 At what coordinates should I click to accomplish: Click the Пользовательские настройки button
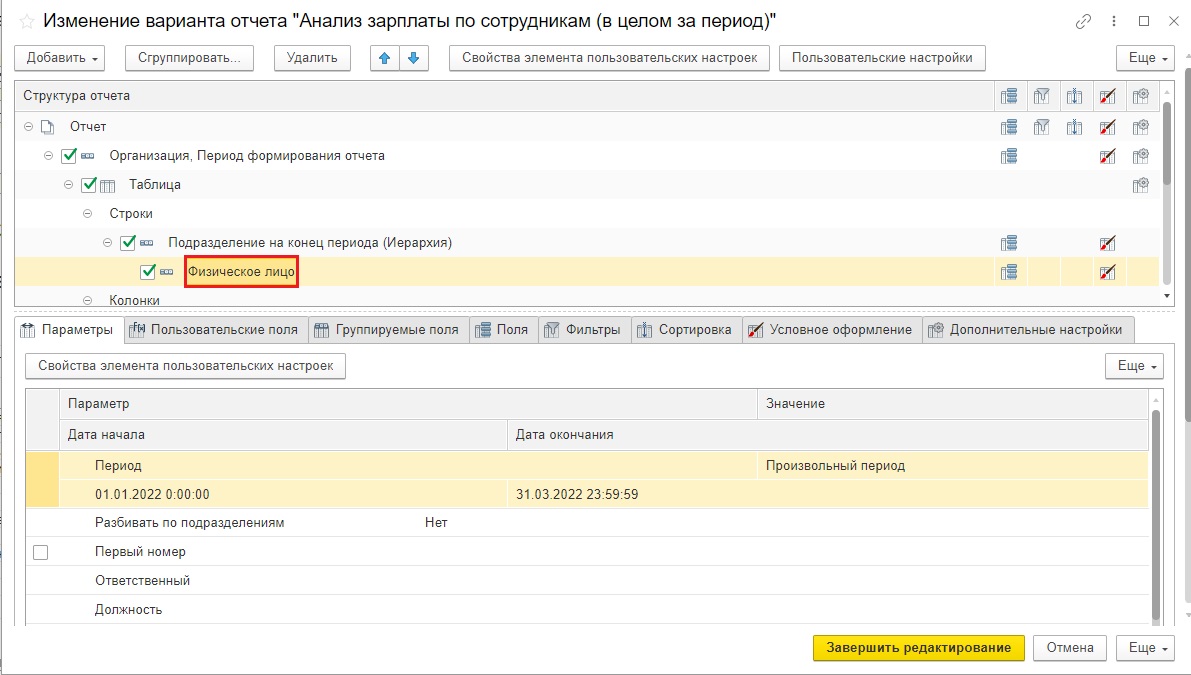(882, 58)
